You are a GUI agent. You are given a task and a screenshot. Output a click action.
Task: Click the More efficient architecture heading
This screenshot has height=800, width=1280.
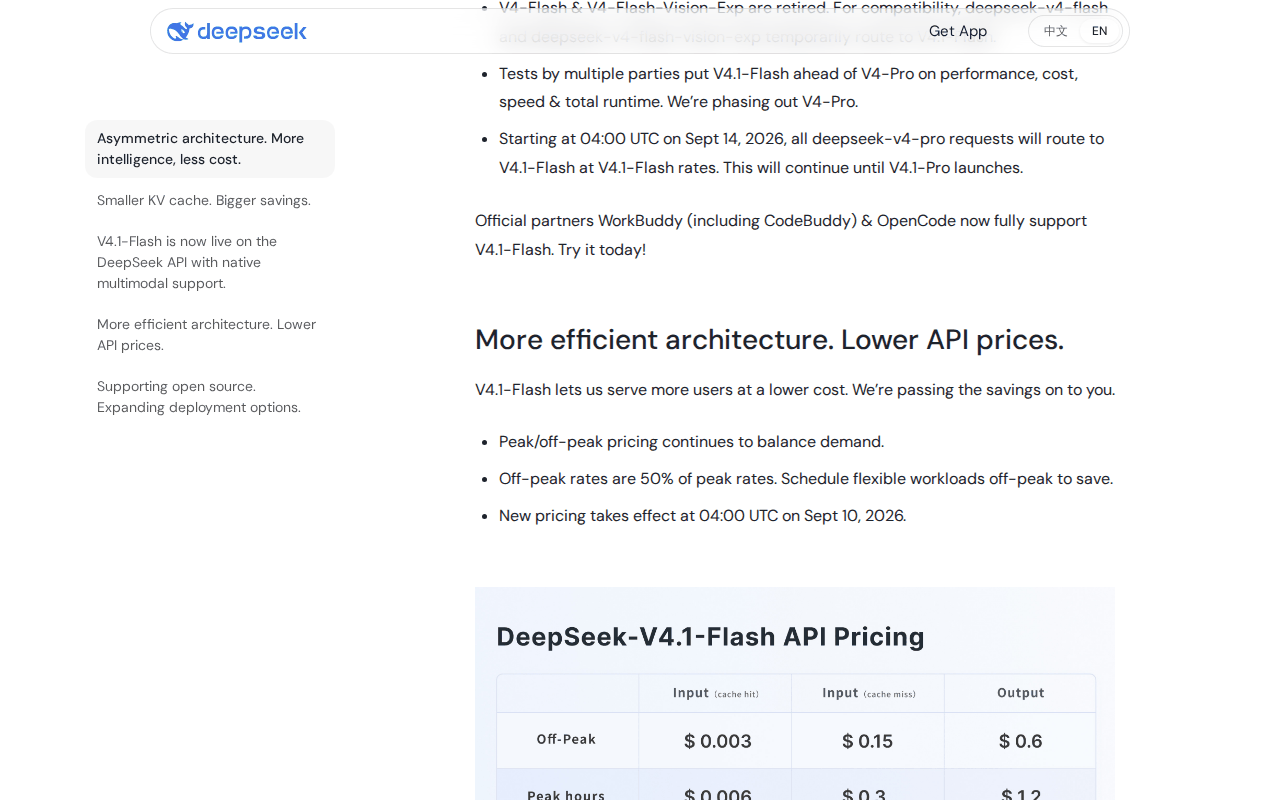tap(769, 340)
